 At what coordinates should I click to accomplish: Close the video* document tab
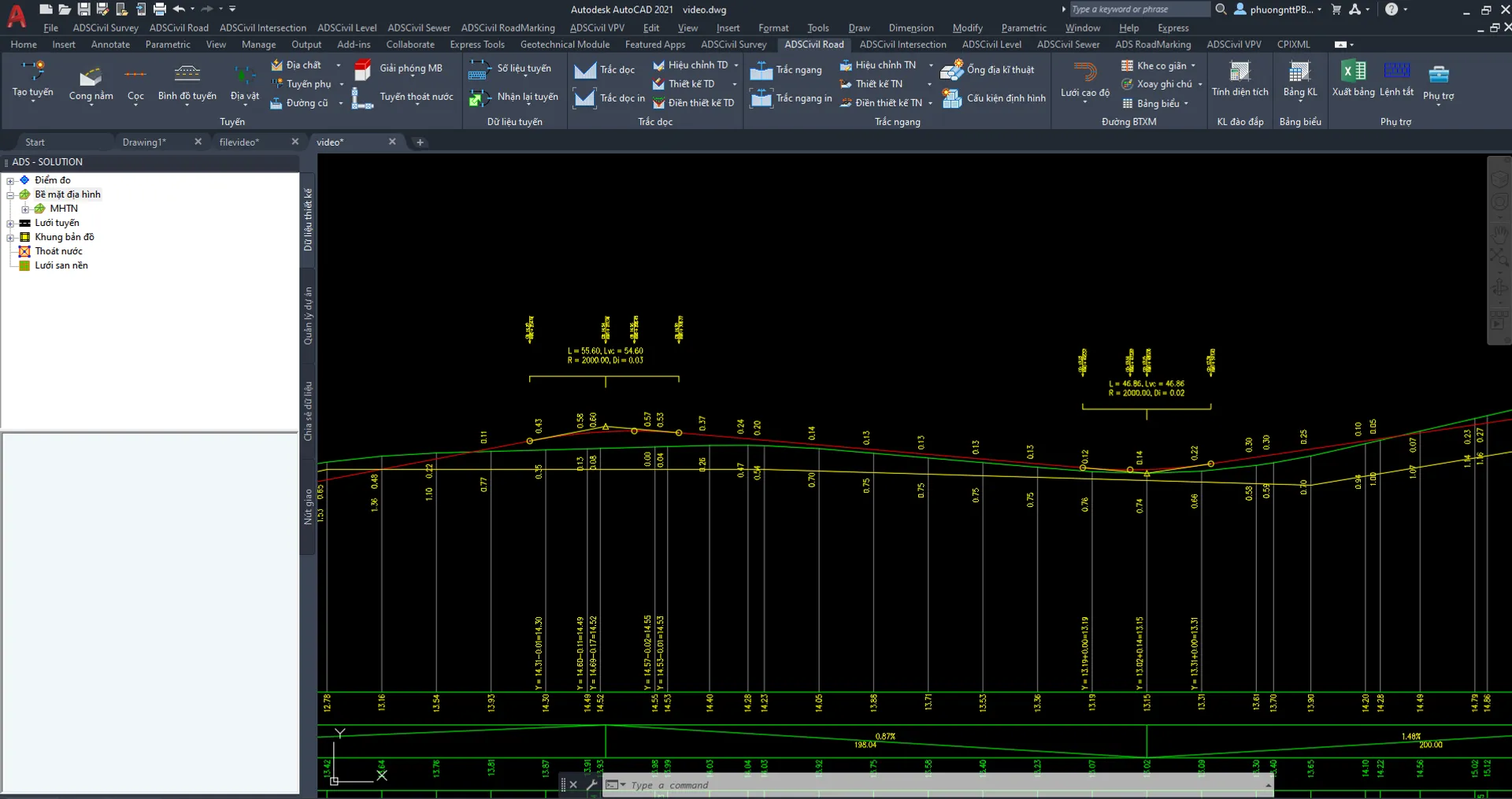(x=392, y=142)
